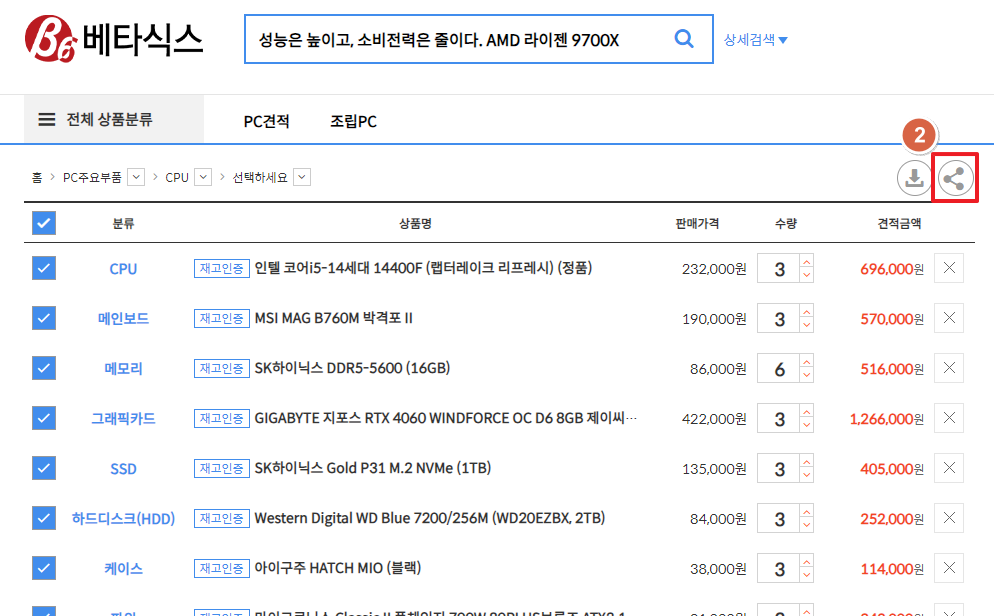Uncheck the SSD row checkbox
994x616 pixels.
click(44, 468)
